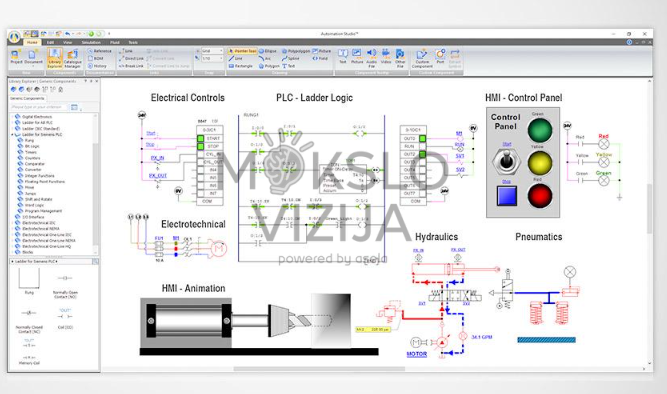Select the Arc drawing tool
Viewport: 667px width, 394px height.
point(265,58)
